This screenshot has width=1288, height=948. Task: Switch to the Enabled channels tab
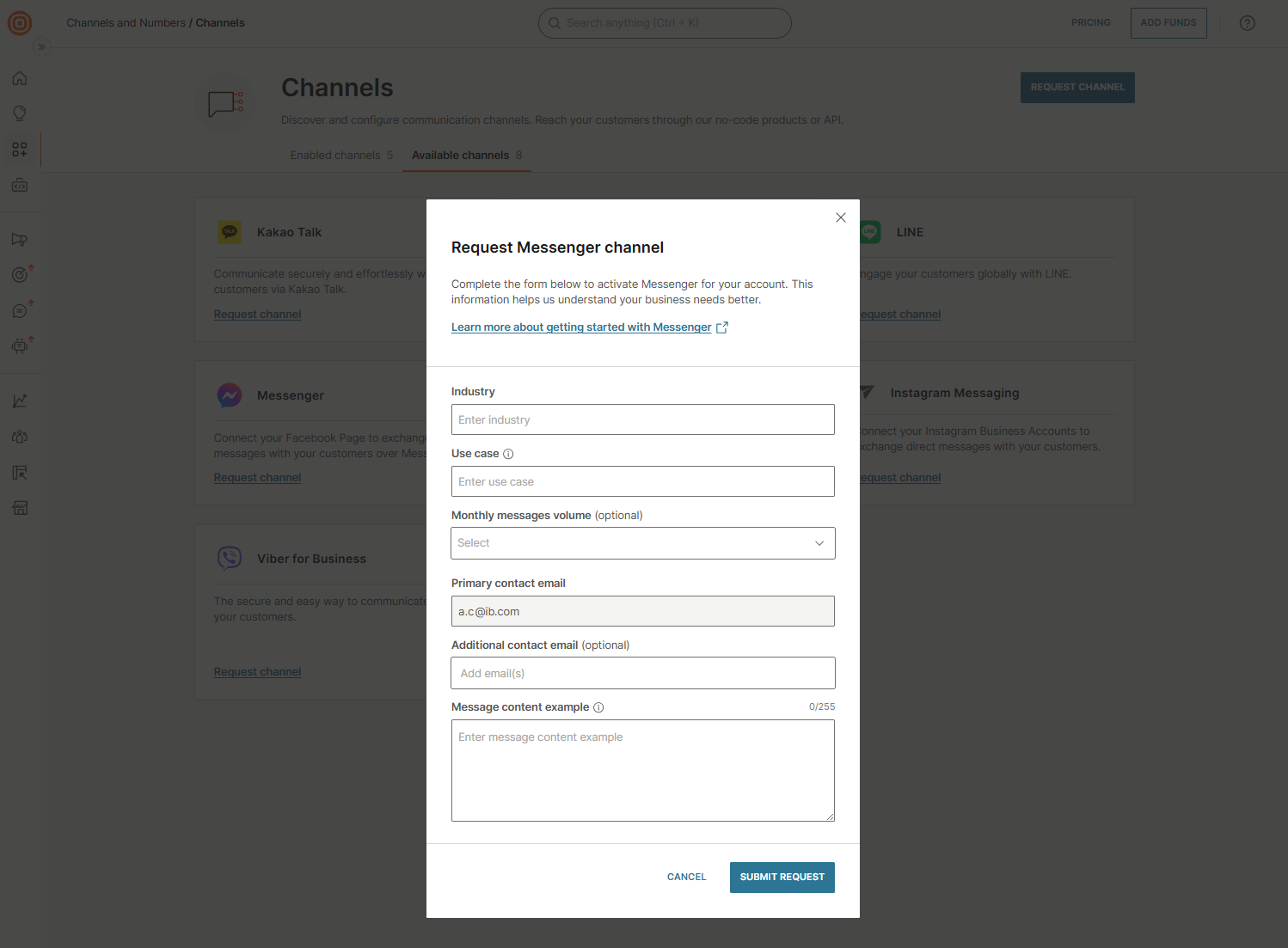[x=341, y=156]
